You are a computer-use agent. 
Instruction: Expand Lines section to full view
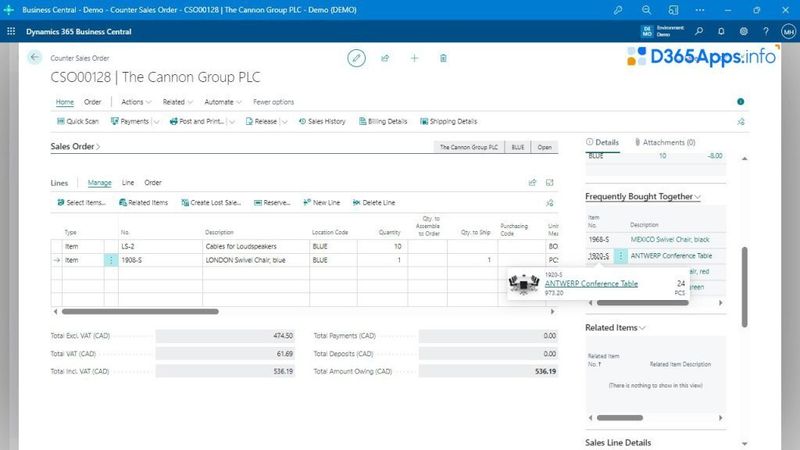coord(549,182)
